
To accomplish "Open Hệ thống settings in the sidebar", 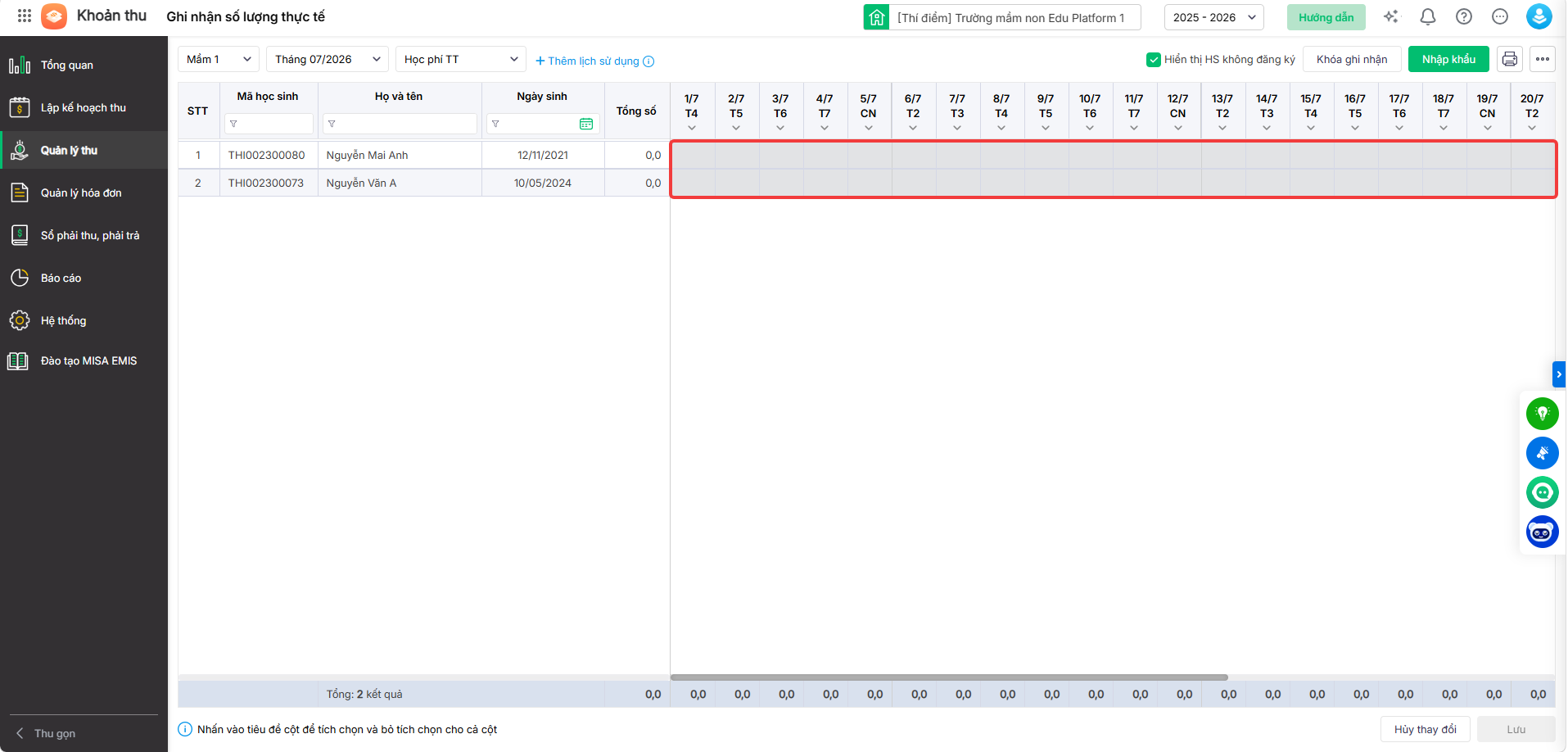I will pyautogui.click(x=84, y=320).
